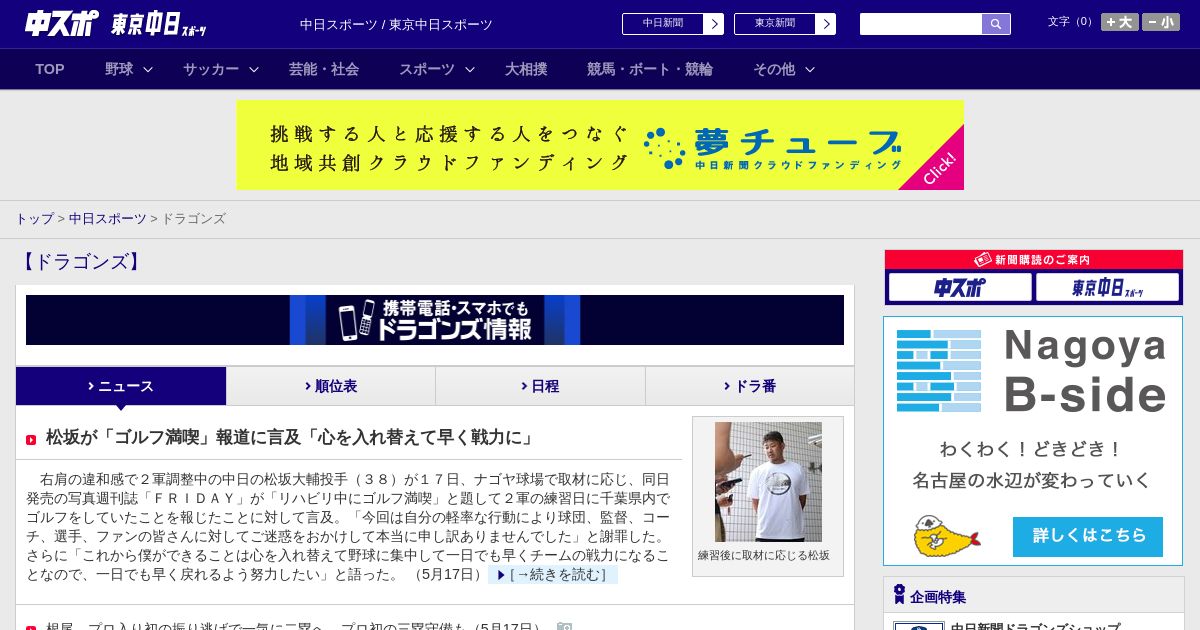The image size is (1200, 630).
Task: Focus the header search input field
Action: tap(921, 24)
